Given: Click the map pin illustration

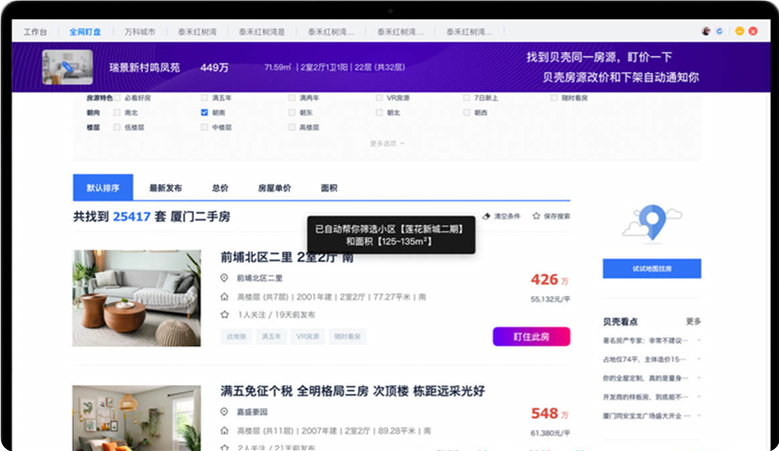Looking at the screenshot, I should (x=652, y=222).
